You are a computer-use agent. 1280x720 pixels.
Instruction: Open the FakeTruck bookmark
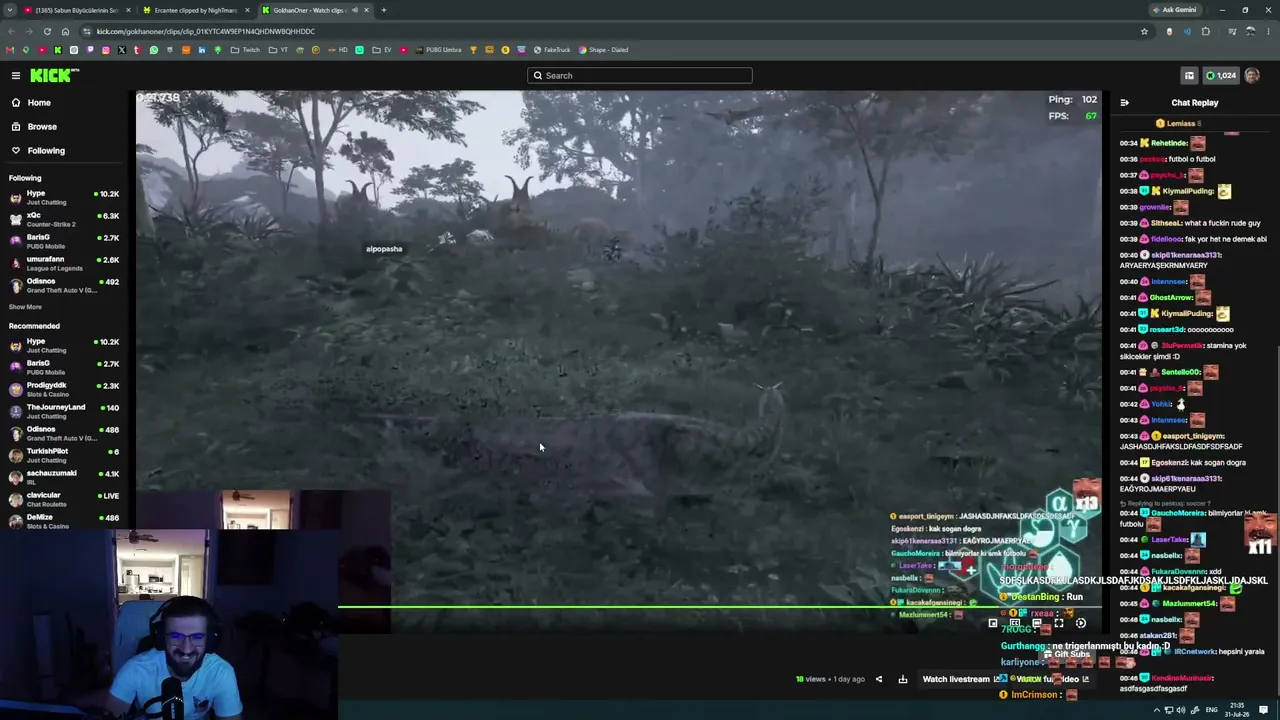pyautogui.click(x=552, y=50)
